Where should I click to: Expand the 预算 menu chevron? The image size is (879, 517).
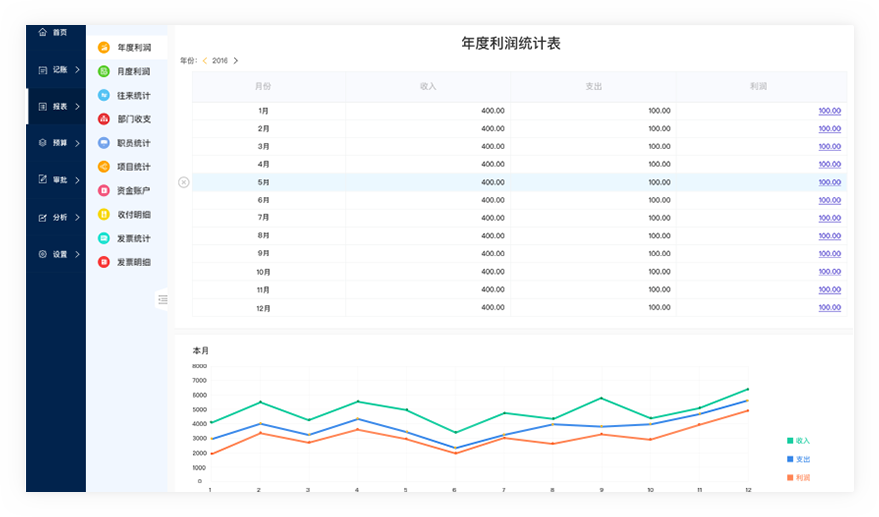pyautogui.click(x=77, y=143)
